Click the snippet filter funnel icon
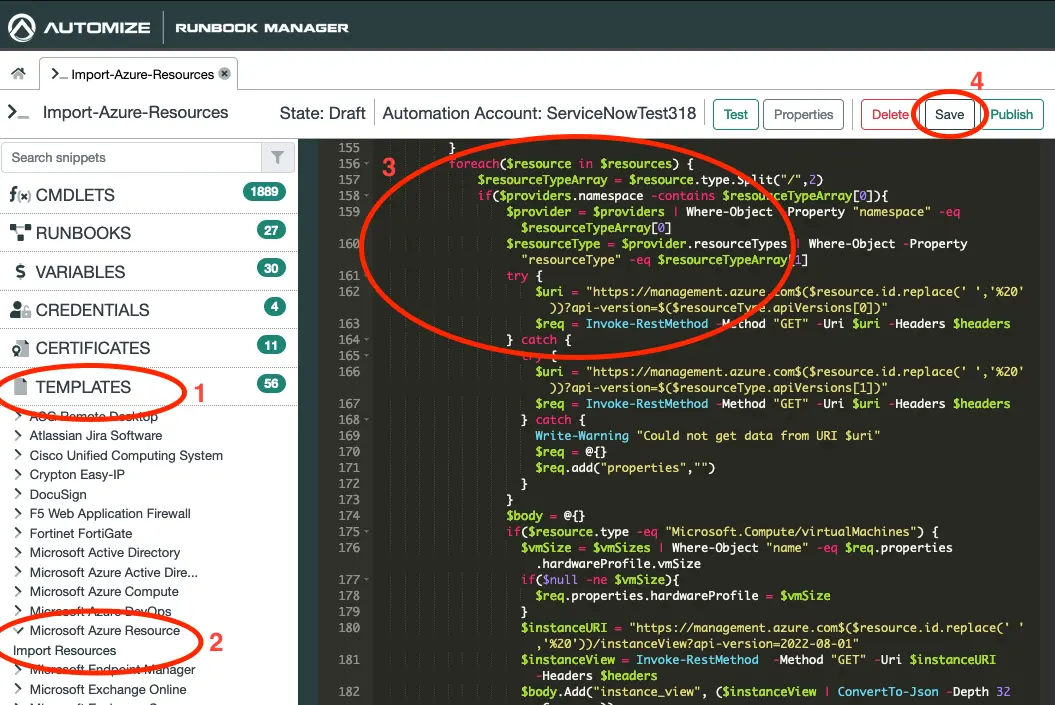1055x705 pixels. tap(277, 158)
